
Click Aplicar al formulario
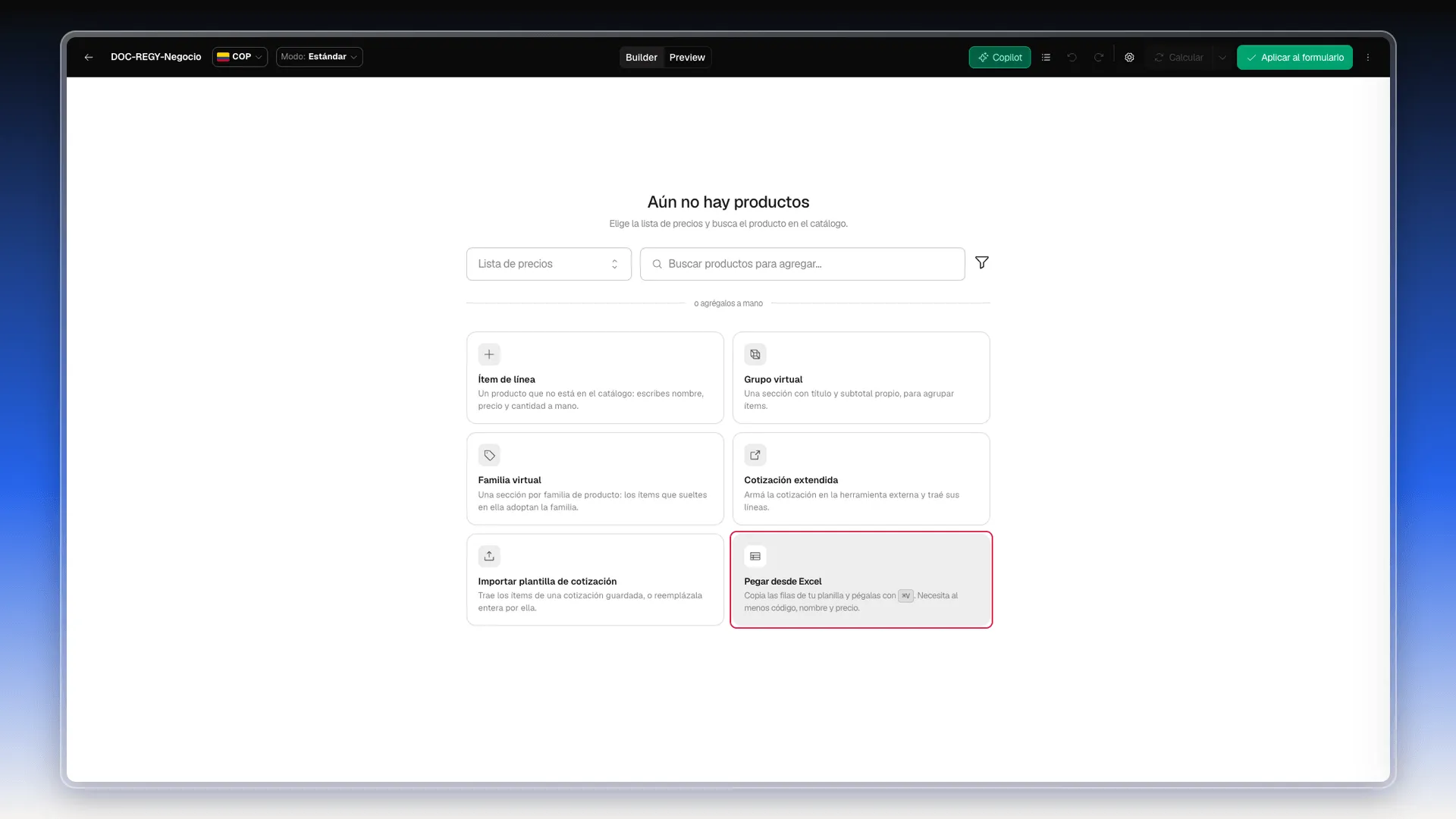point(1294,58)
